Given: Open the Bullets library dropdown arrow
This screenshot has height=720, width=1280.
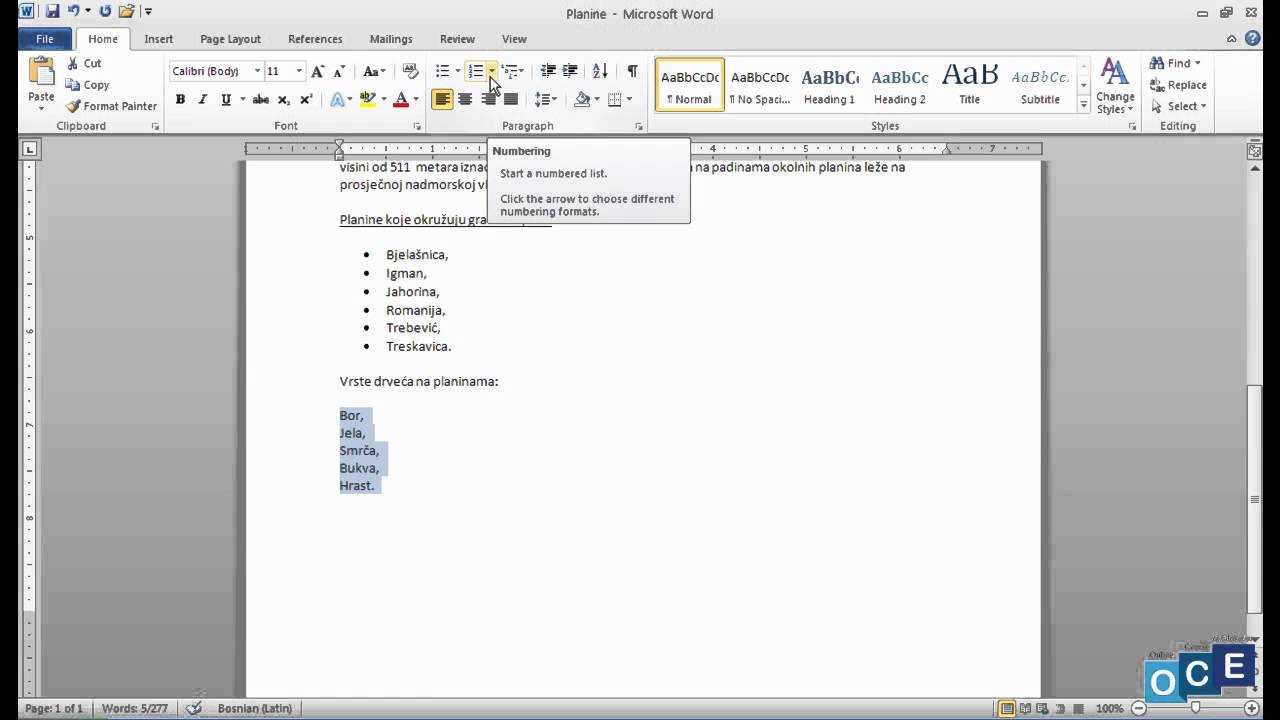Looking at the screenshot, I should point(457,71).
